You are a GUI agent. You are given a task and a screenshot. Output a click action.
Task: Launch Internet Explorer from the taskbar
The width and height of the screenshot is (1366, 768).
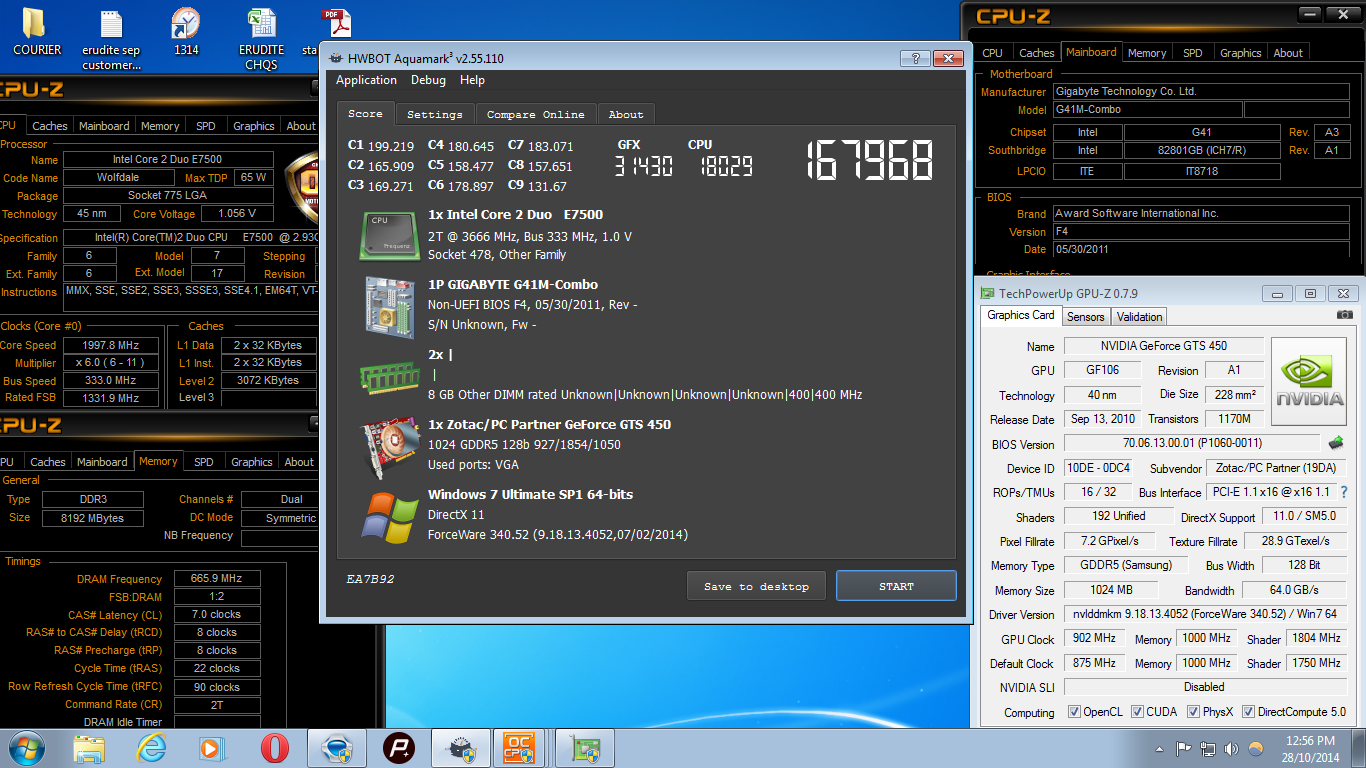(151, 748)
